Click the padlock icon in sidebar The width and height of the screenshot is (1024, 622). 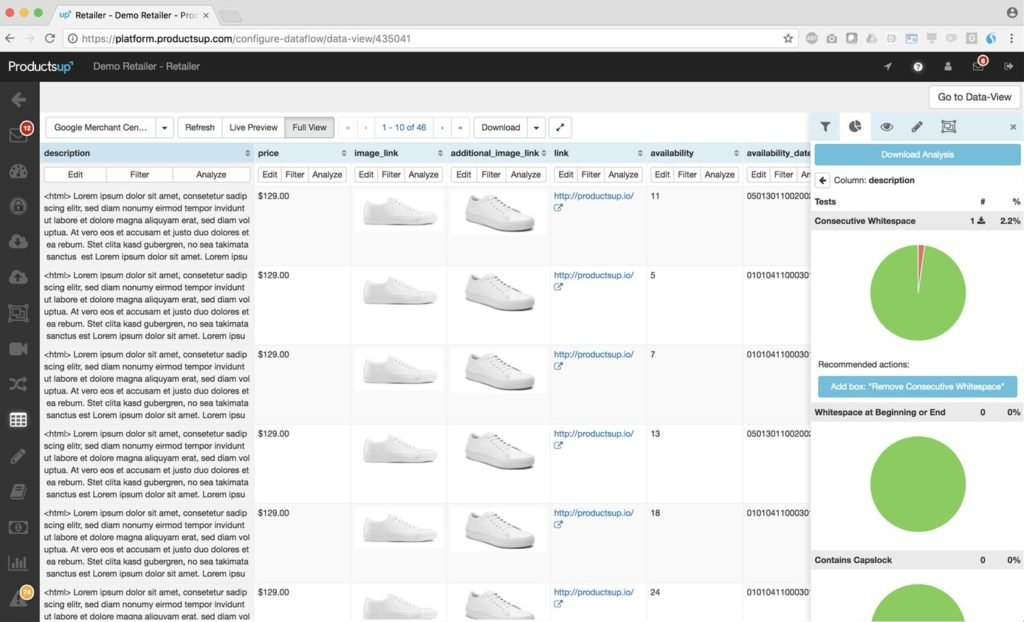point(18,206)
